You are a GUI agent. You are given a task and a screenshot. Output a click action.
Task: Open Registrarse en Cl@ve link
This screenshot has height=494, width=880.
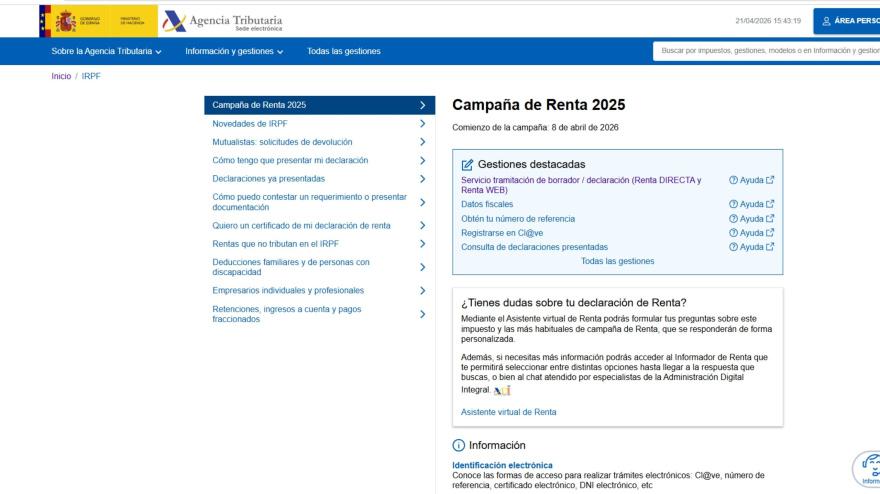pos(502,233)
